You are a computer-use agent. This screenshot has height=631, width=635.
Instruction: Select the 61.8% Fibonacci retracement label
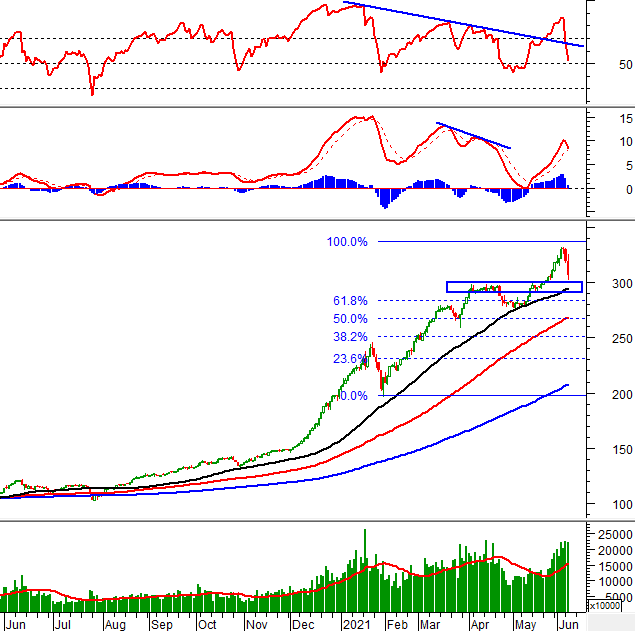(x=350, y=301)
